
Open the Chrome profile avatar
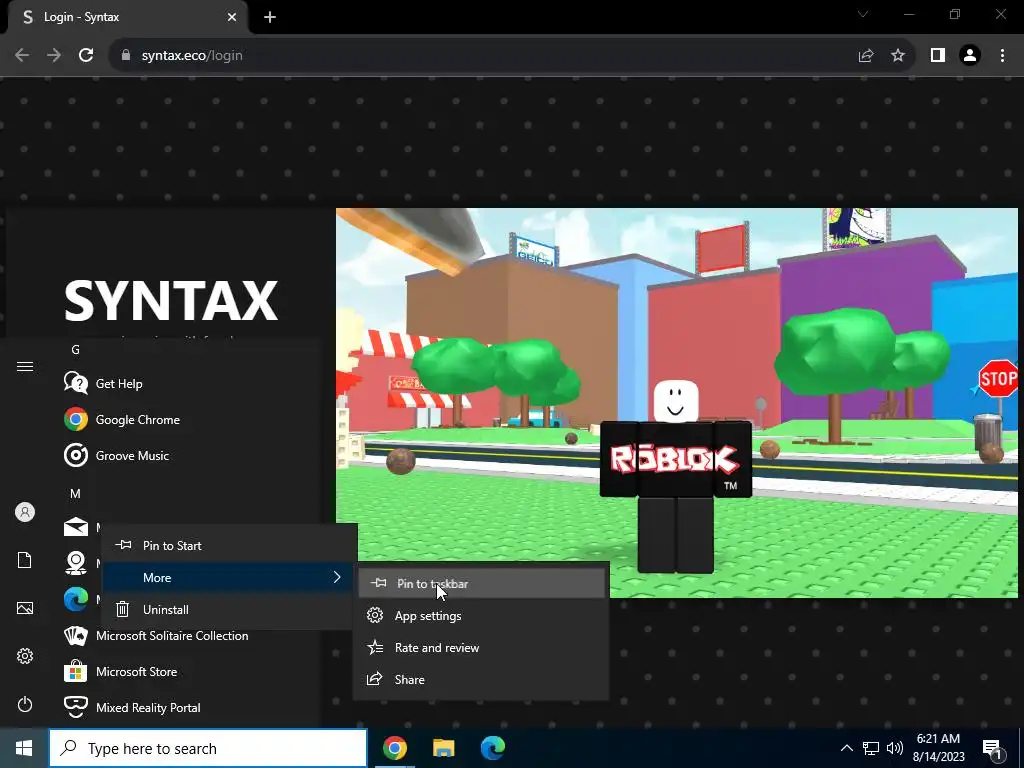coord(970,56)
